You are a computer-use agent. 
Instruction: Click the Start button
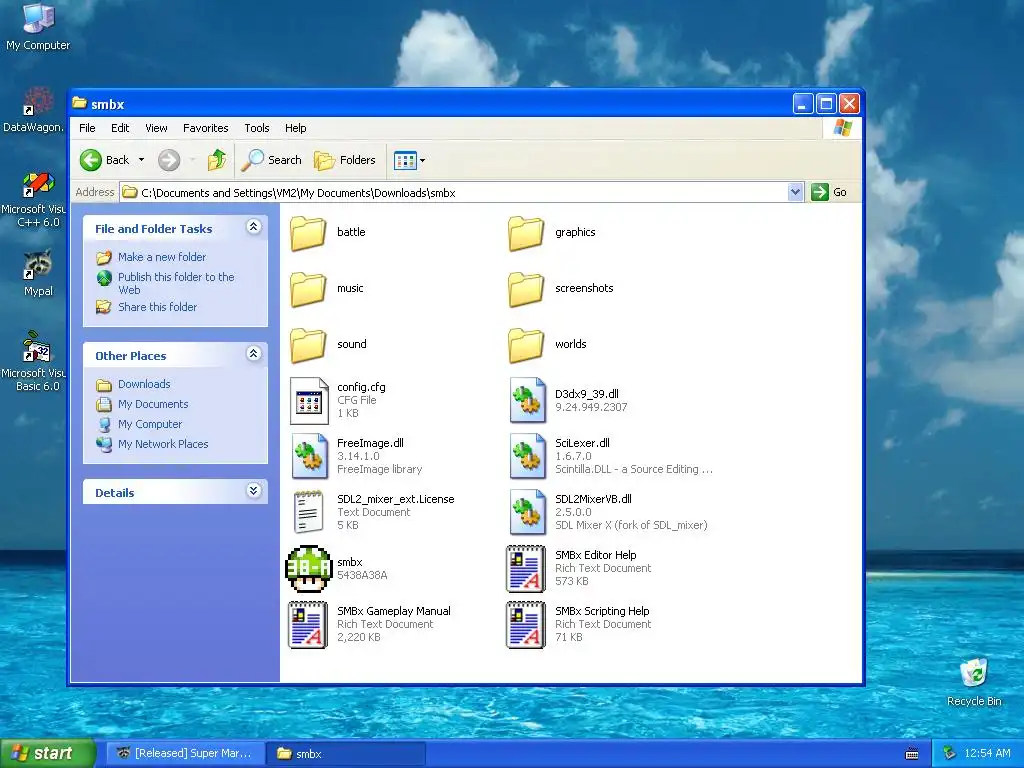click(48, 754)
